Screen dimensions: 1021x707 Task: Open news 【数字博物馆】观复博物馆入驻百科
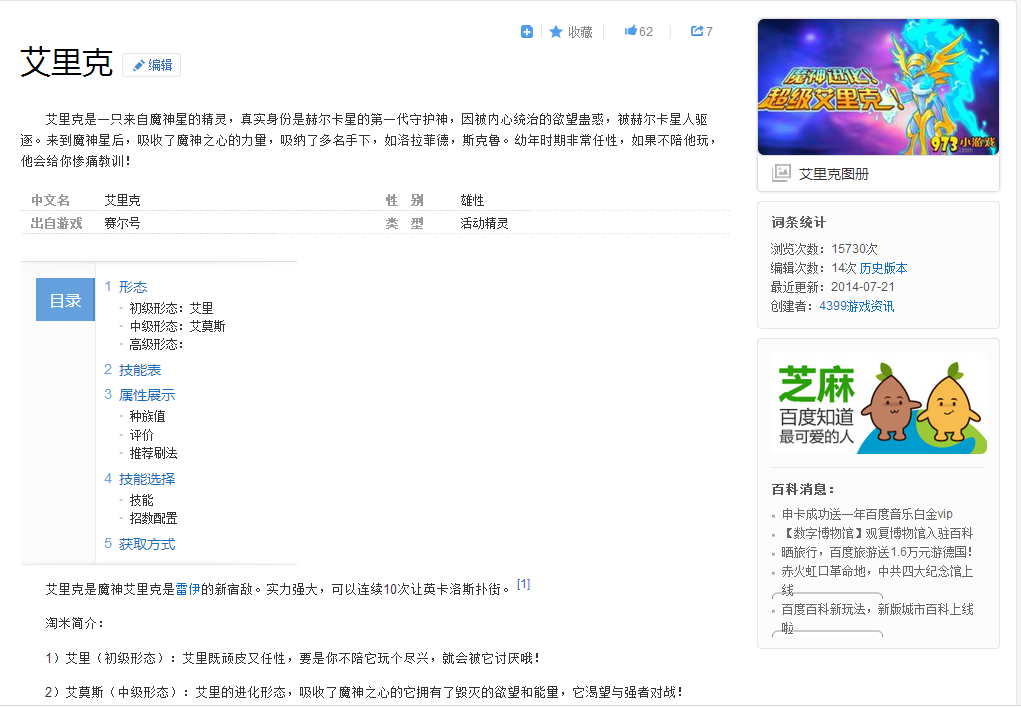(x=877, y=533)
